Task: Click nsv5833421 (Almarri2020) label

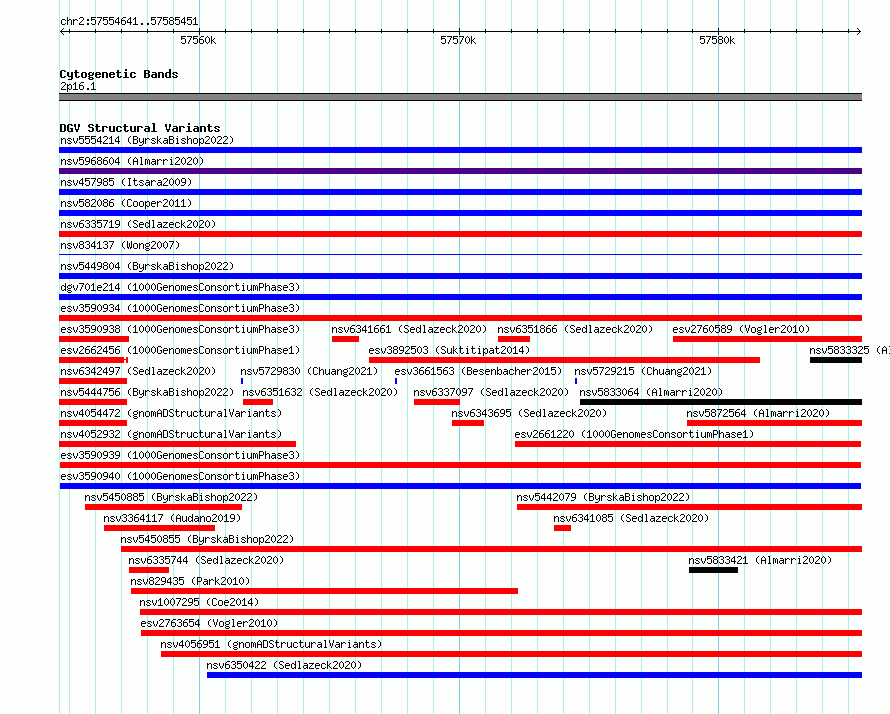Action: (760, 560)
